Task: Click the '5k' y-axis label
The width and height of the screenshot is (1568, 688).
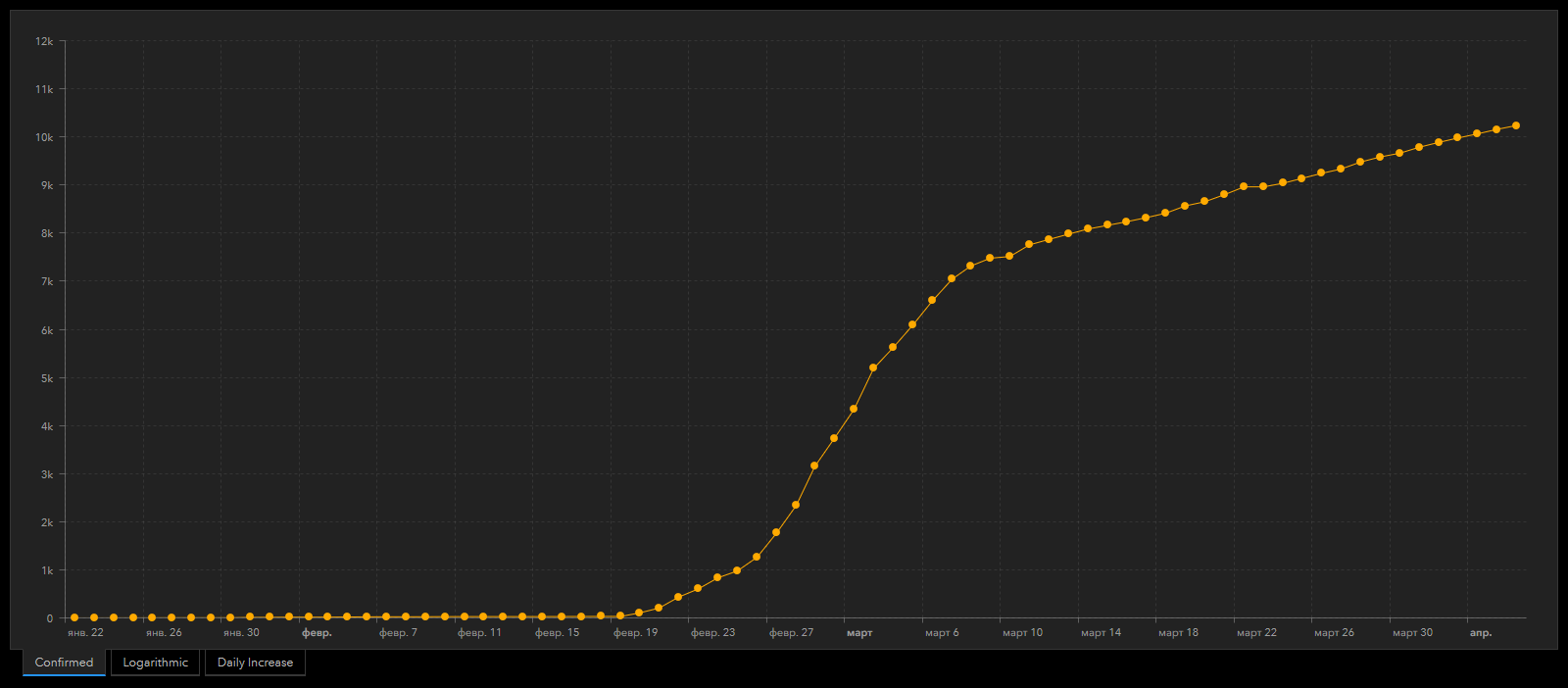Action: point(47,378)
